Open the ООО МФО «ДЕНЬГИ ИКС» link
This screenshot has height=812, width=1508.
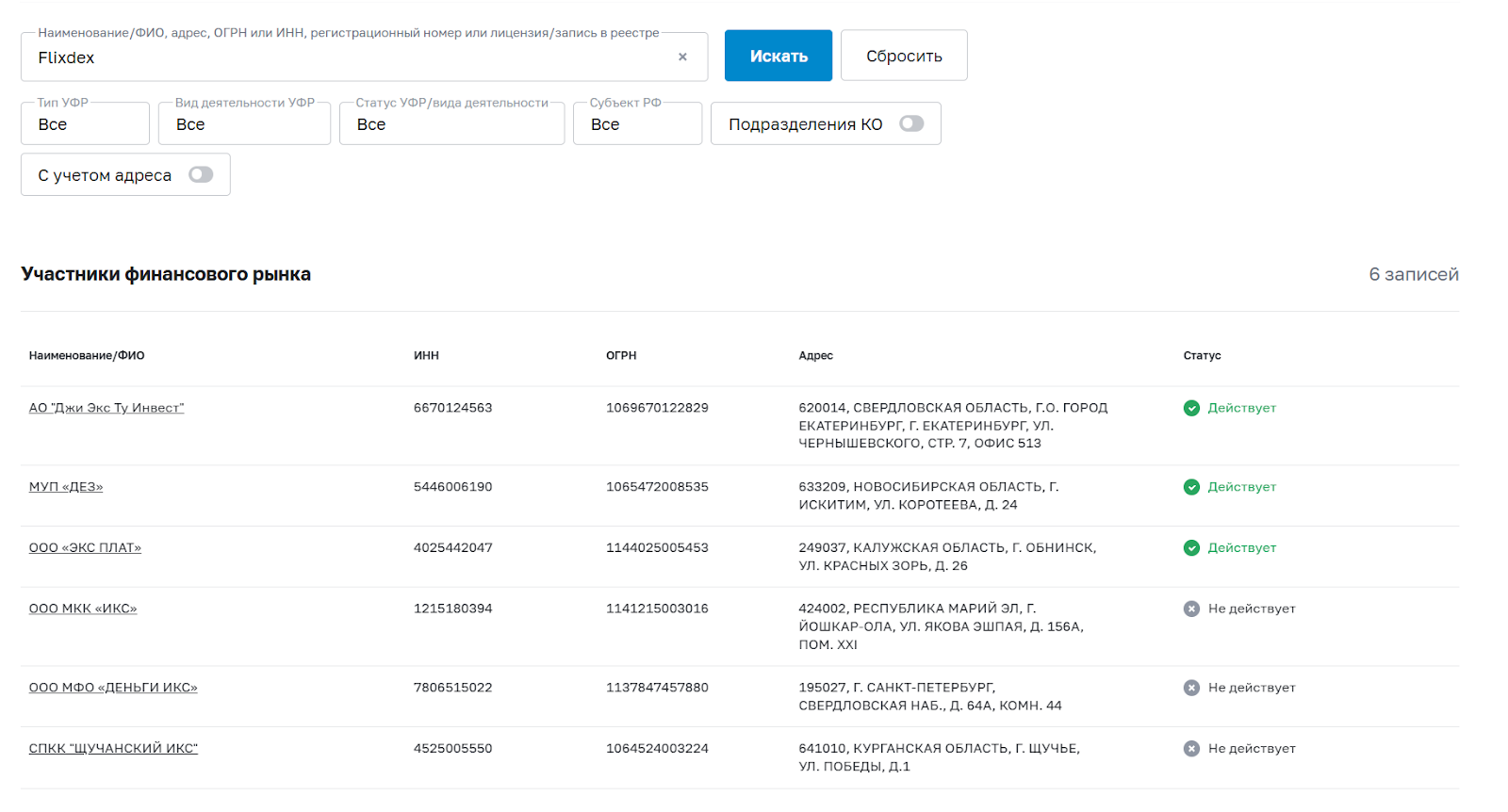coord(113,688)
